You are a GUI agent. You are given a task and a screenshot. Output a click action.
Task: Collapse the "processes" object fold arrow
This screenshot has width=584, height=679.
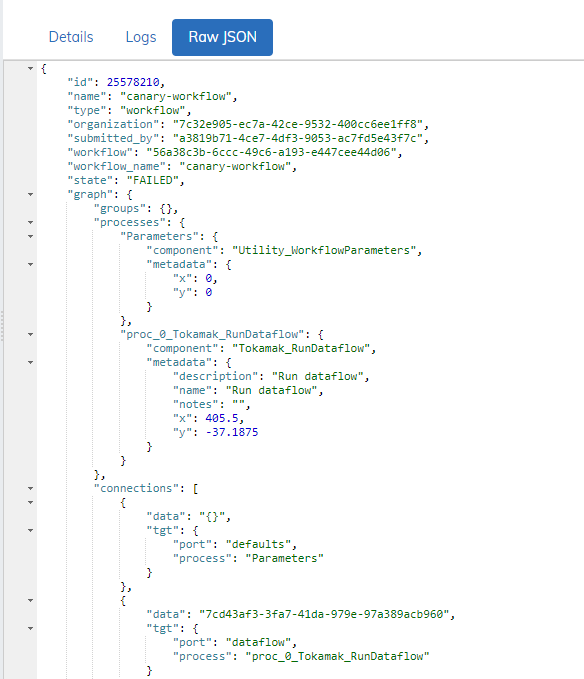point(30,223)
